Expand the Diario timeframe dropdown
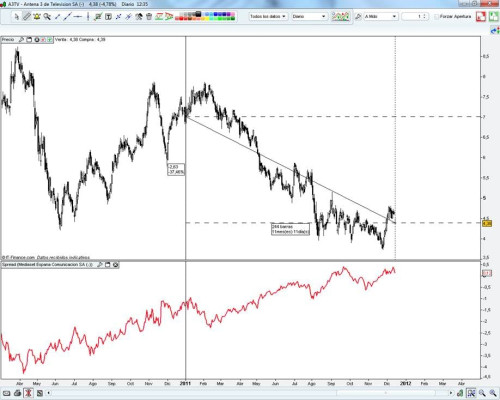The image size is (500, 400). tap(309, 16)
